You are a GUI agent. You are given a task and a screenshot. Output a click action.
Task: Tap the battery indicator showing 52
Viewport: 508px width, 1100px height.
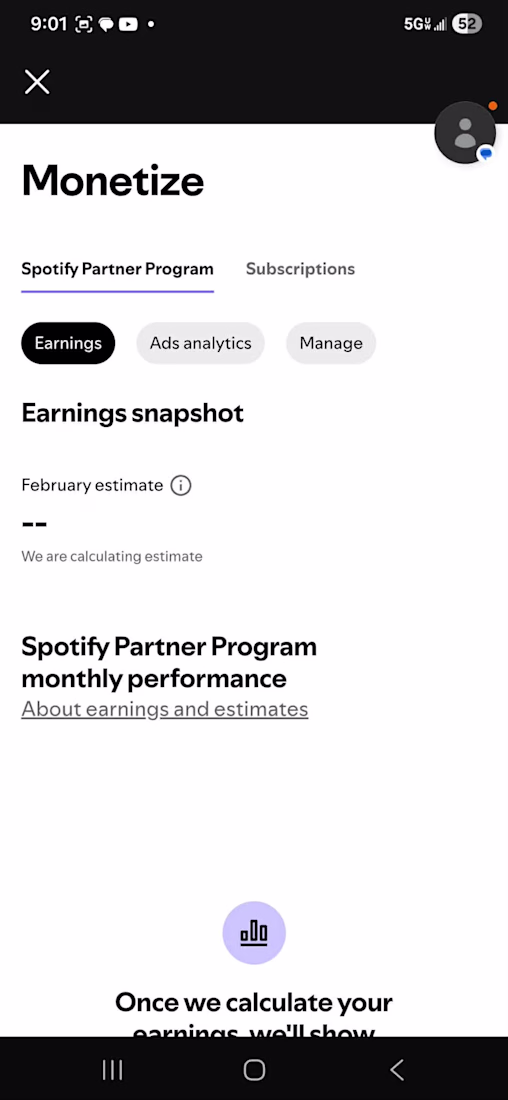coord(467,25)
